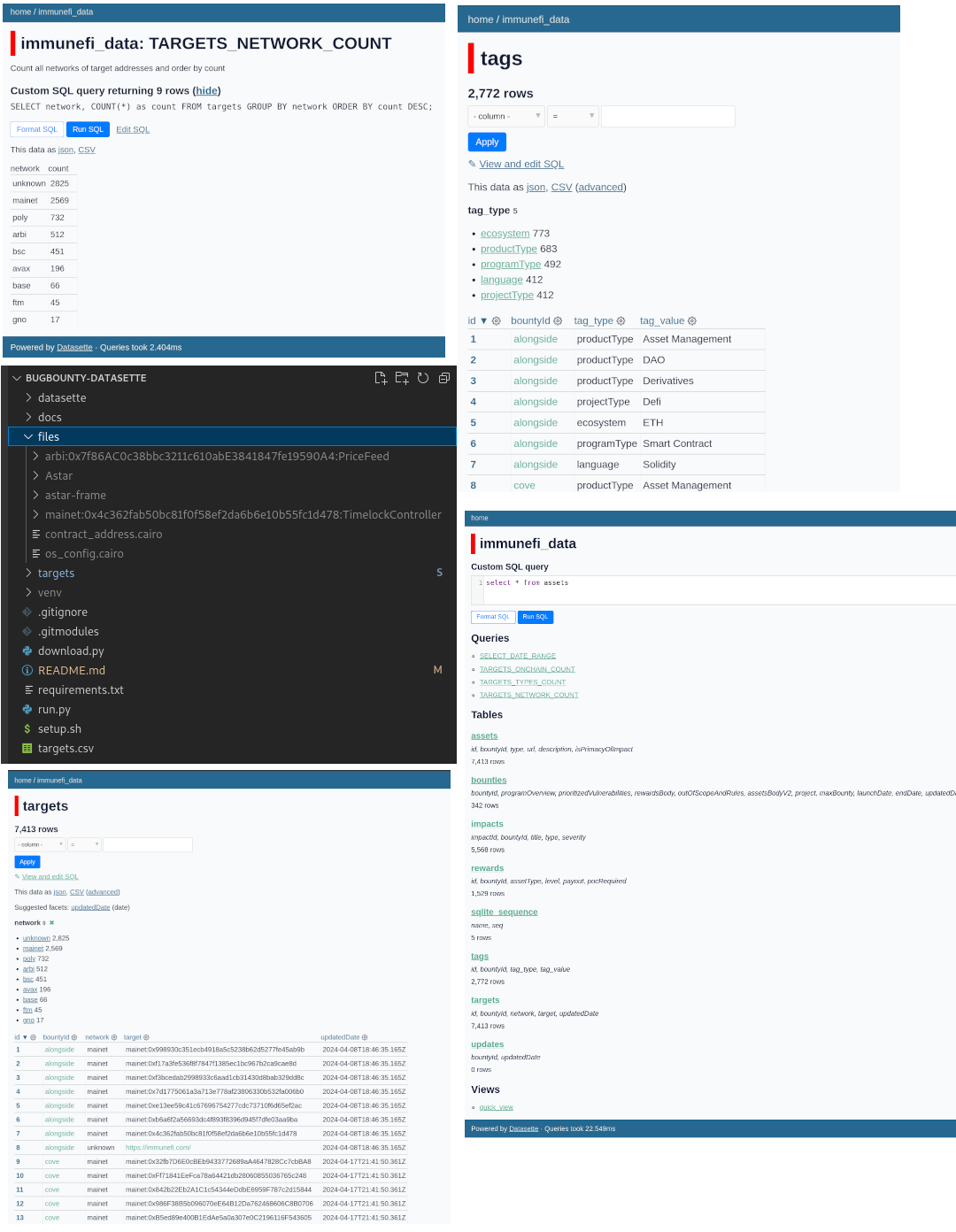Expand the datasette folder
Image resolution: width=956 pixels, height=1232 pixels.
tap(62, 398)
